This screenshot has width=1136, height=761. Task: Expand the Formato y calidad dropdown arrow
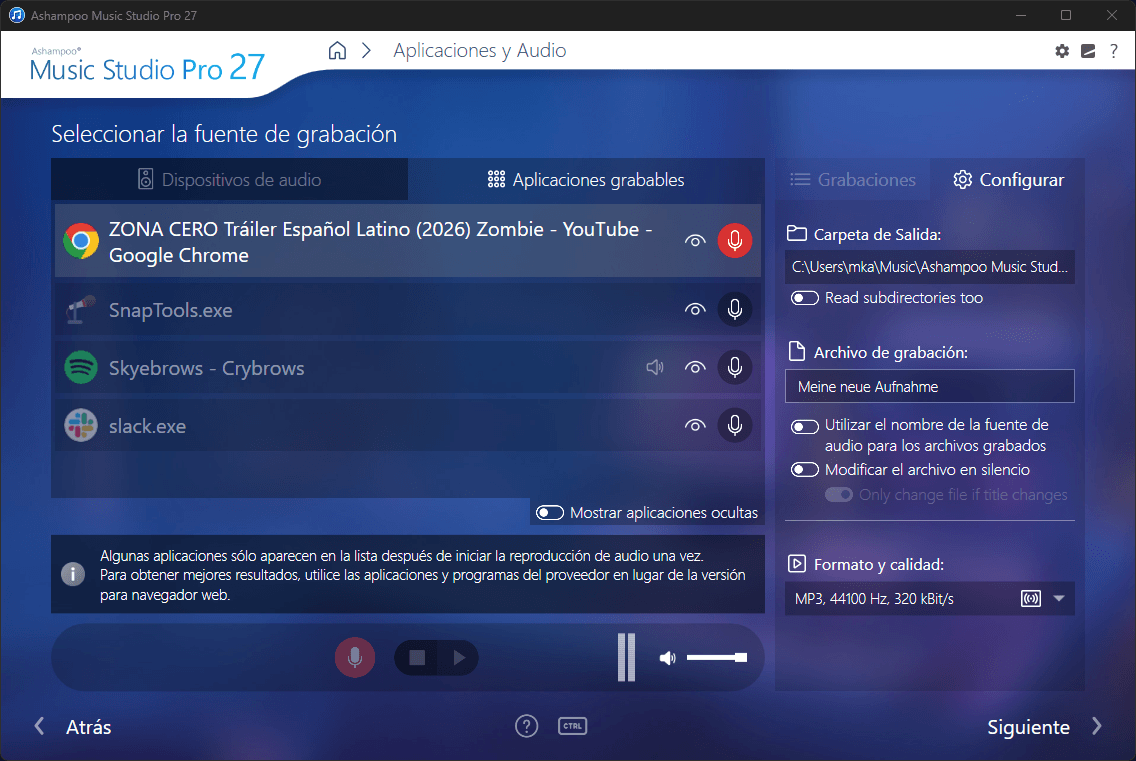[1059, 599]
